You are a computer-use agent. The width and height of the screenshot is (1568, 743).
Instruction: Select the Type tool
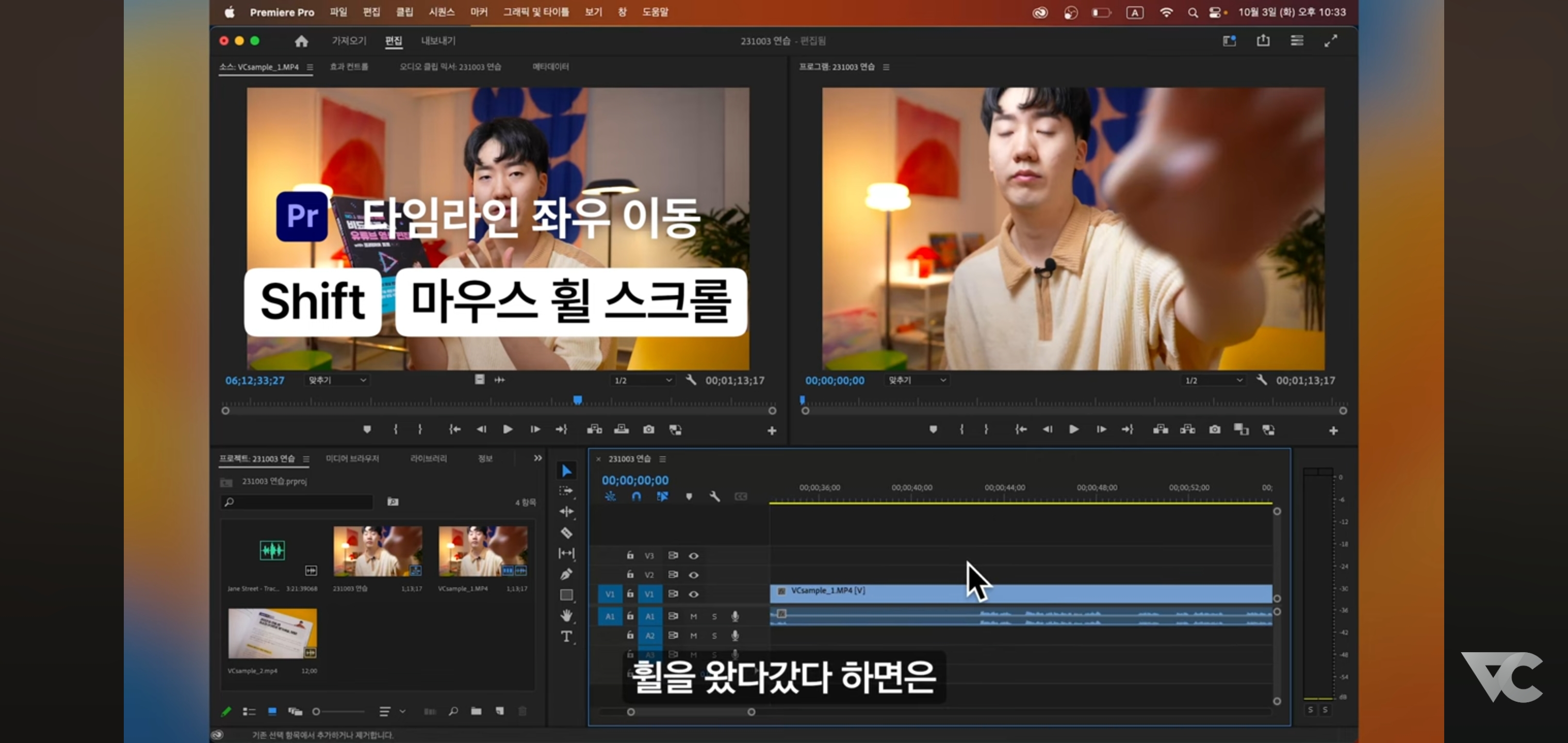click(x=566, y=636)
